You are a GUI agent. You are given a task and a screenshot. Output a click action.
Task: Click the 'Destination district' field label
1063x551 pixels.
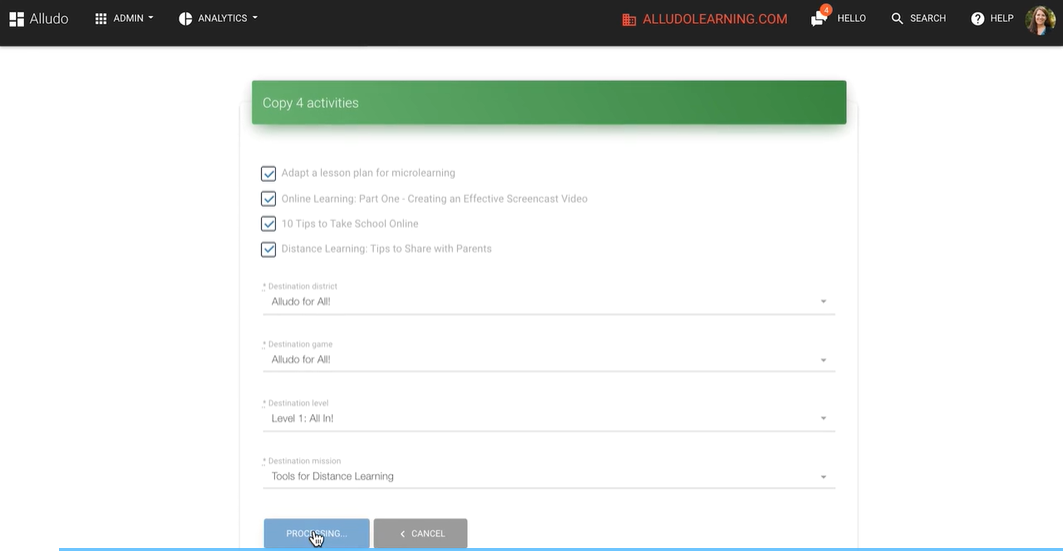[302, 287]
